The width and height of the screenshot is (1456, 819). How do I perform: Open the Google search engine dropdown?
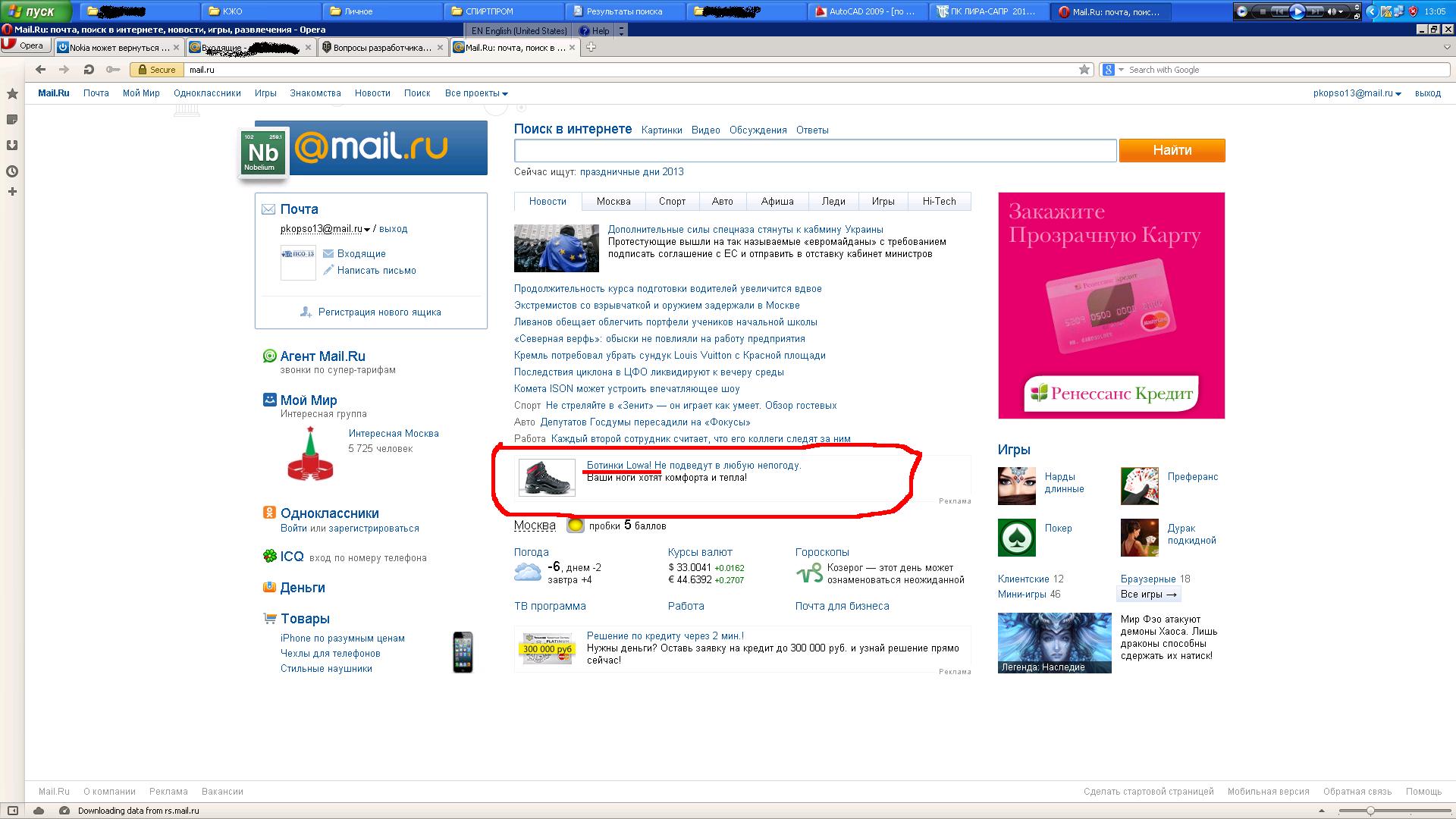pyautogui.click(x=1112, y=70)
